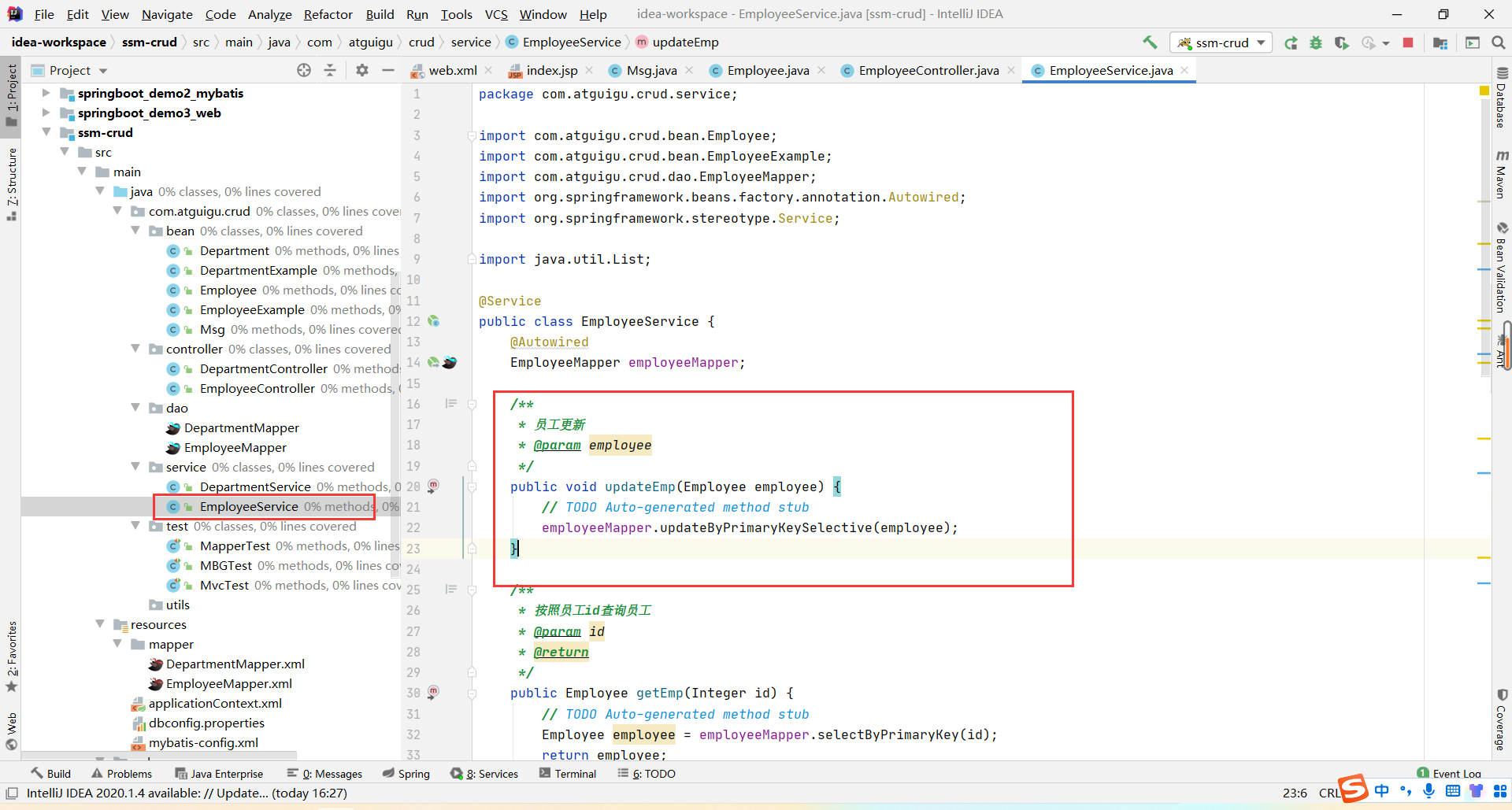
Task: Open the Spring tool window
Action: 406,774
